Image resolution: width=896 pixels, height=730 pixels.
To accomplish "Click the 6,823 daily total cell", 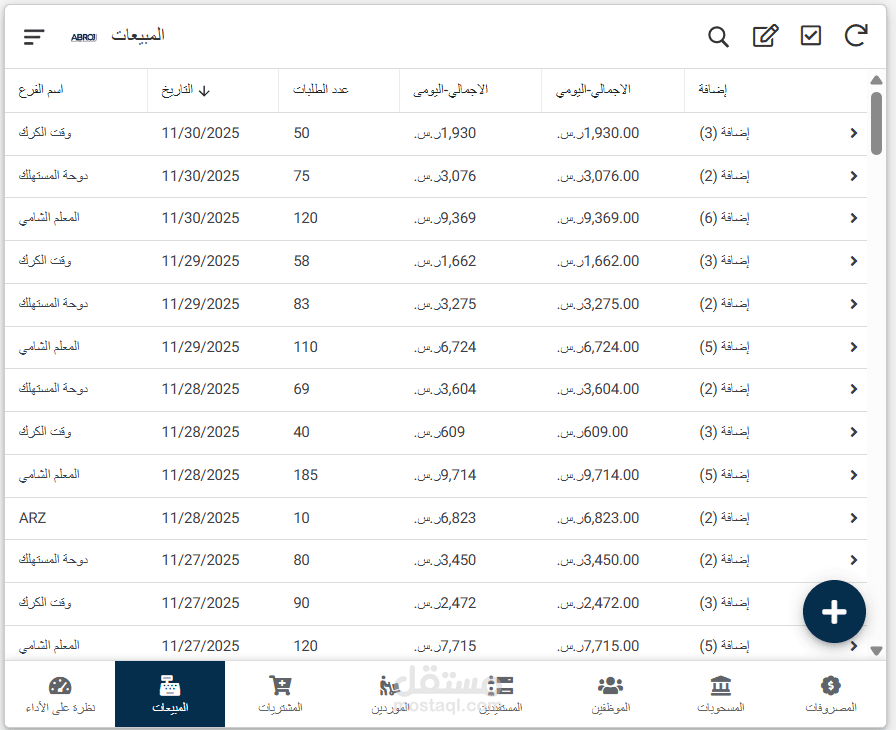I will pos(445,518).
